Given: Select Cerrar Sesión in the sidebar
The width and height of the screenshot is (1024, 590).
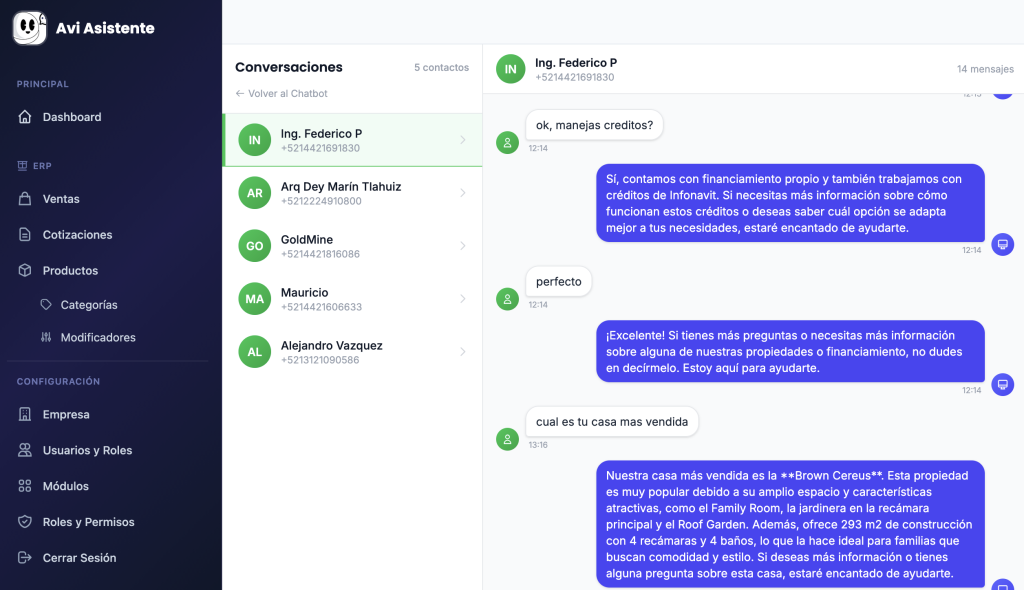Looking at the screenshot, I should [79, 558].
